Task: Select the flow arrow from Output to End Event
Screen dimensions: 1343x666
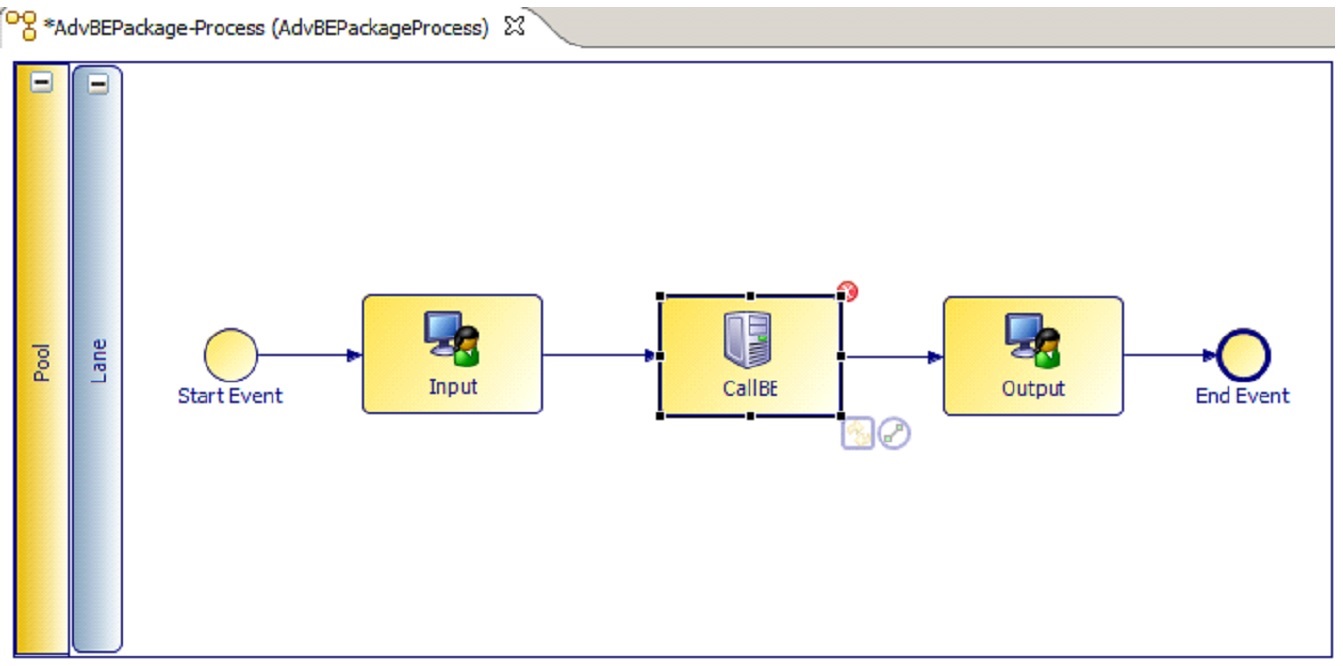Action: pyautogui.click(x=1170, y=356)
